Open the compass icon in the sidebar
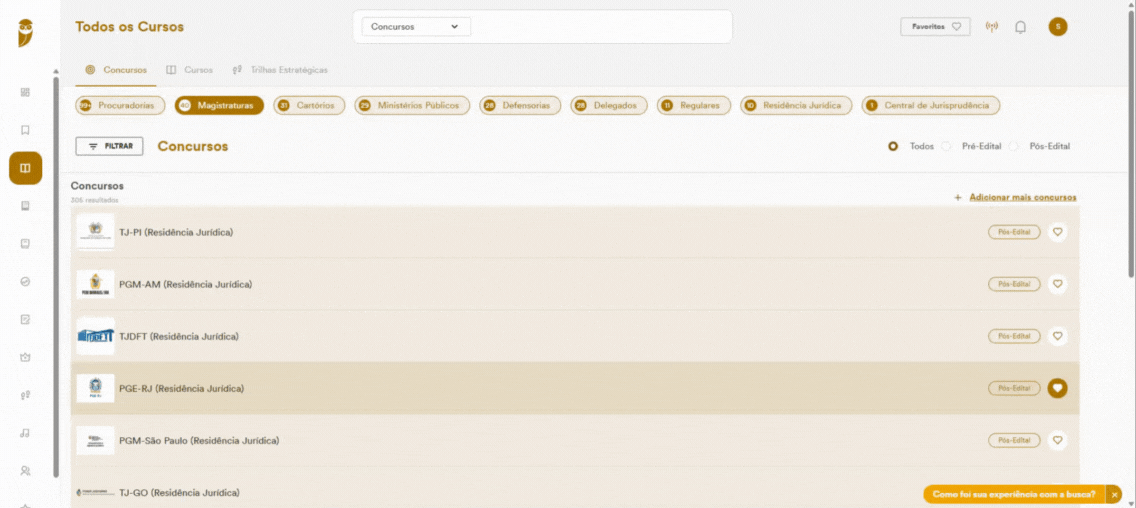Screen dimensions: 1136x508 coord(25,281)
